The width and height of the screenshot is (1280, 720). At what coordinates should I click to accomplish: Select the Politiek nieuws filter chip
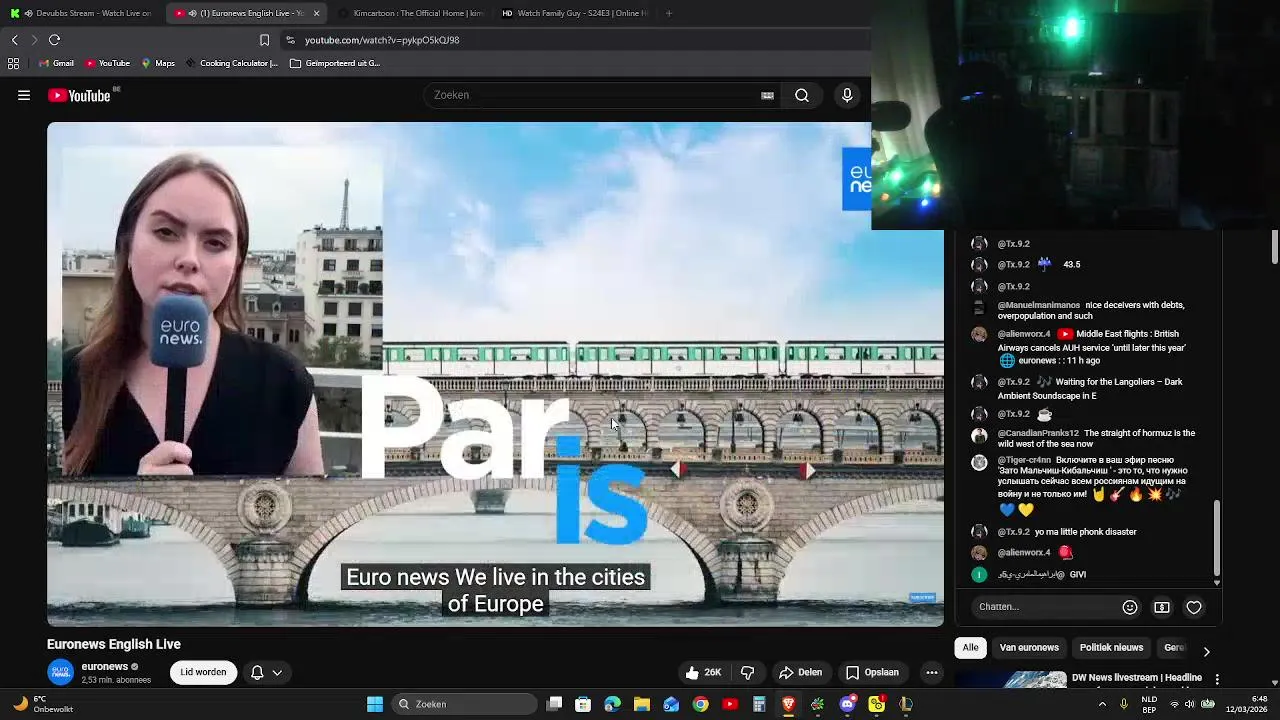point(1111,648)
